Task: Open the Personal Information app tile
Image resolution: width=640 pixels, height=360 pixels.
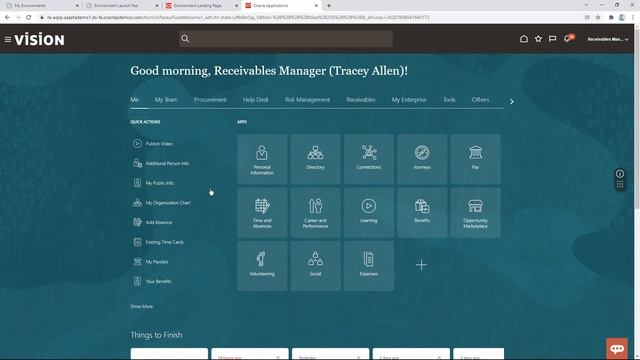Action: (x=262, y=159)
